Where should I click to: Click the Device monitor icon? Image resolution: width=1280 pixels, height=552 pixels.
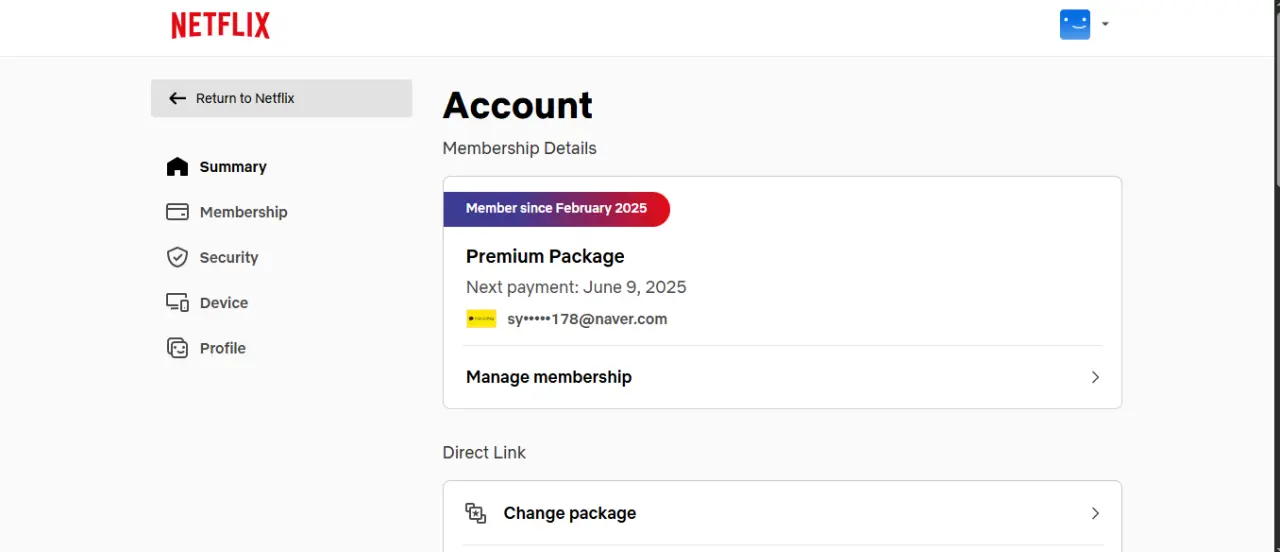click(x=177, y=303)
